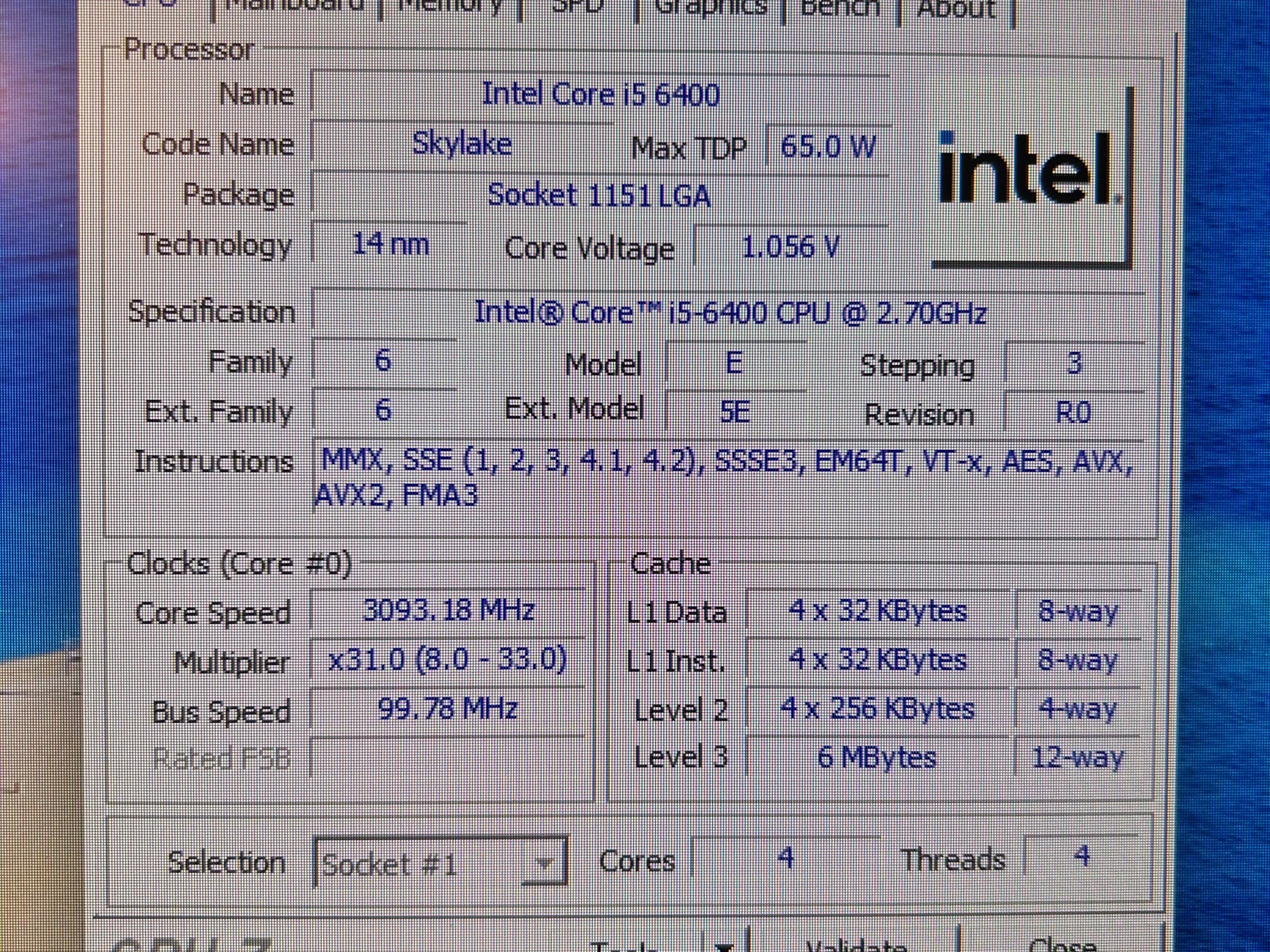Image resolution: width=1270 pixels, height=952 pixels.
Task: Select the Cores count value
Action: [x=786, y=858]
